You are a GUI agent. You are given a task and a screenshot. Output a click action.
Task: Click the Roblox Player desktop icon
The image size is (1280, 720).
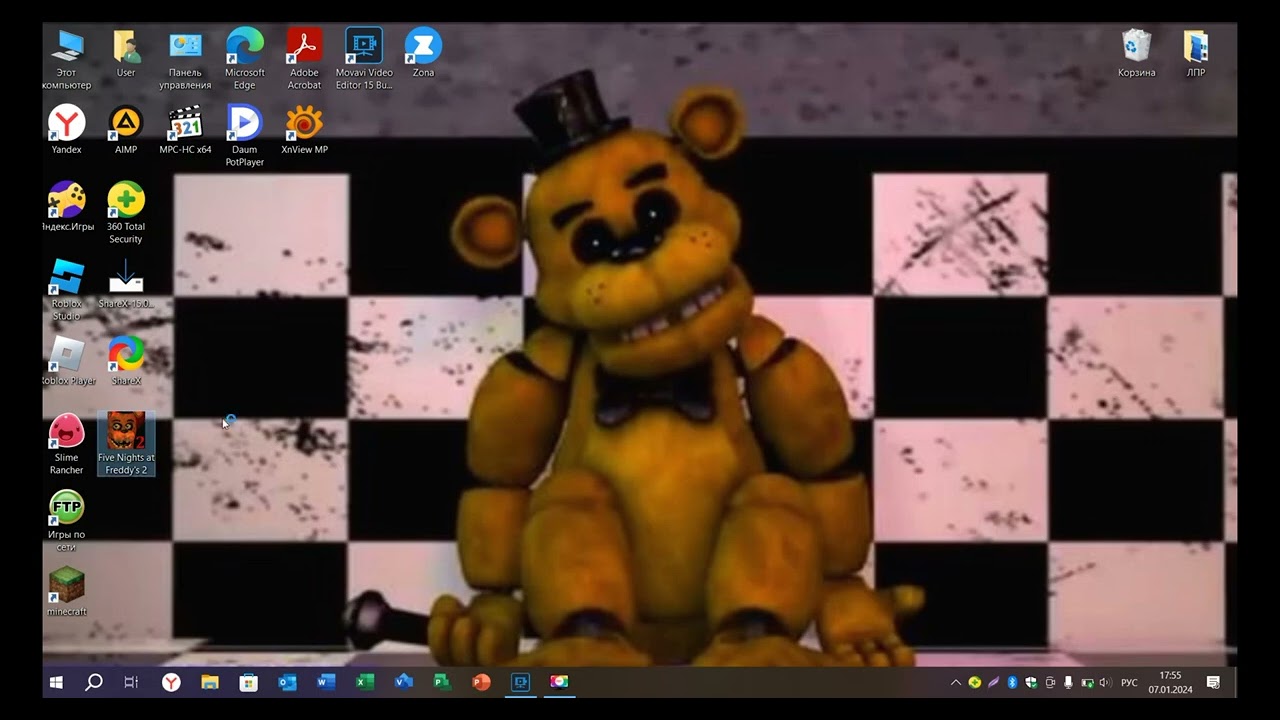coord(66,361)
